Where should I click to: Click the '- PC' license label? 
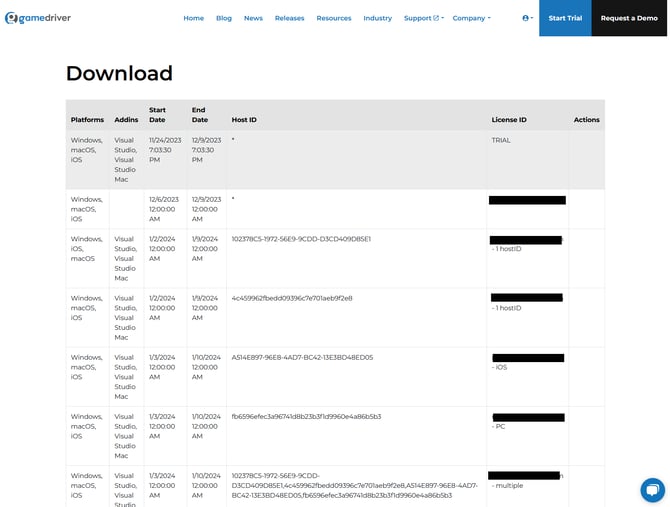coord(498,426)
